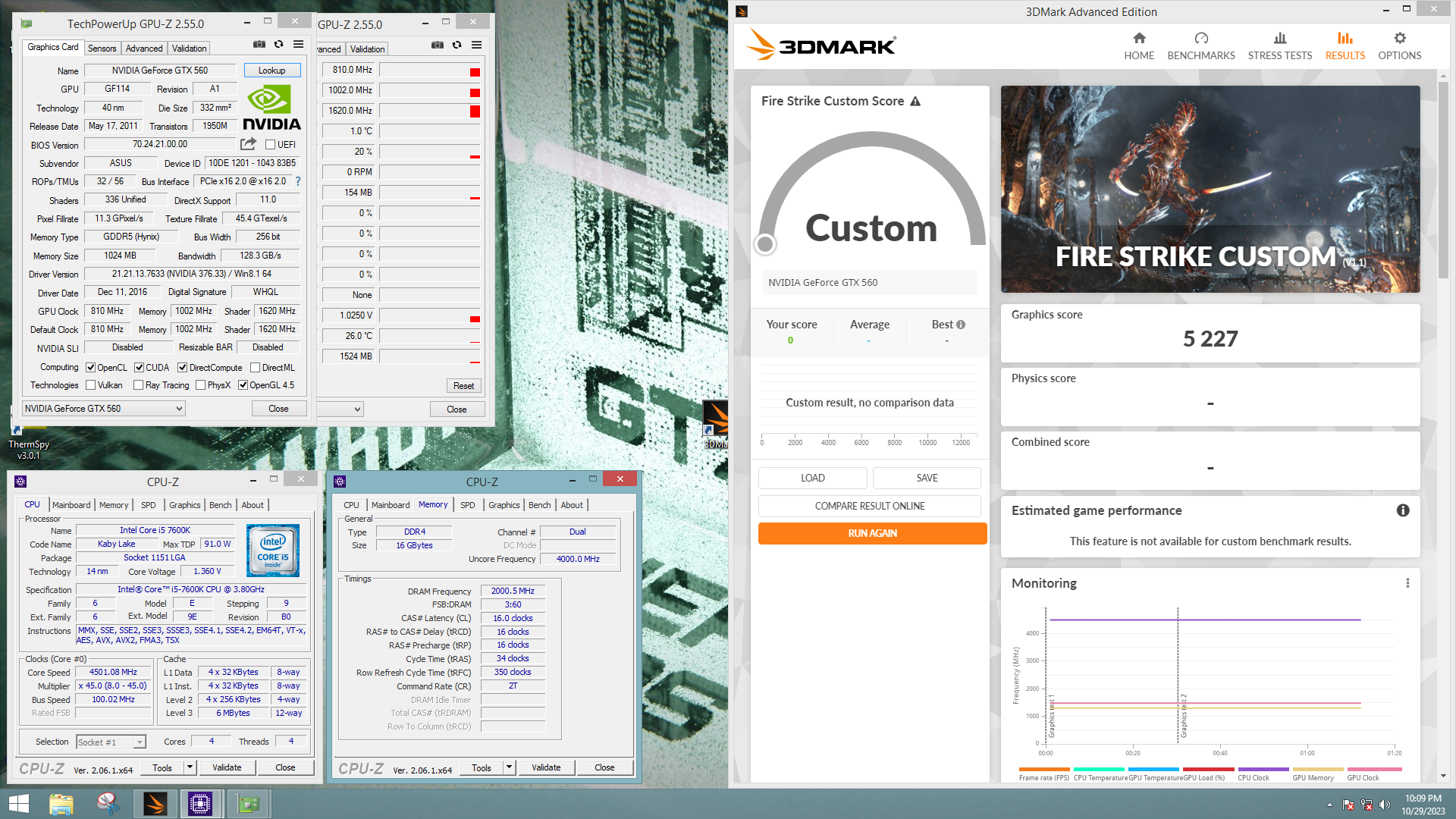
Task: Click Fire Strike Custom thumbnail image
Action: [x=1210, y=189]
